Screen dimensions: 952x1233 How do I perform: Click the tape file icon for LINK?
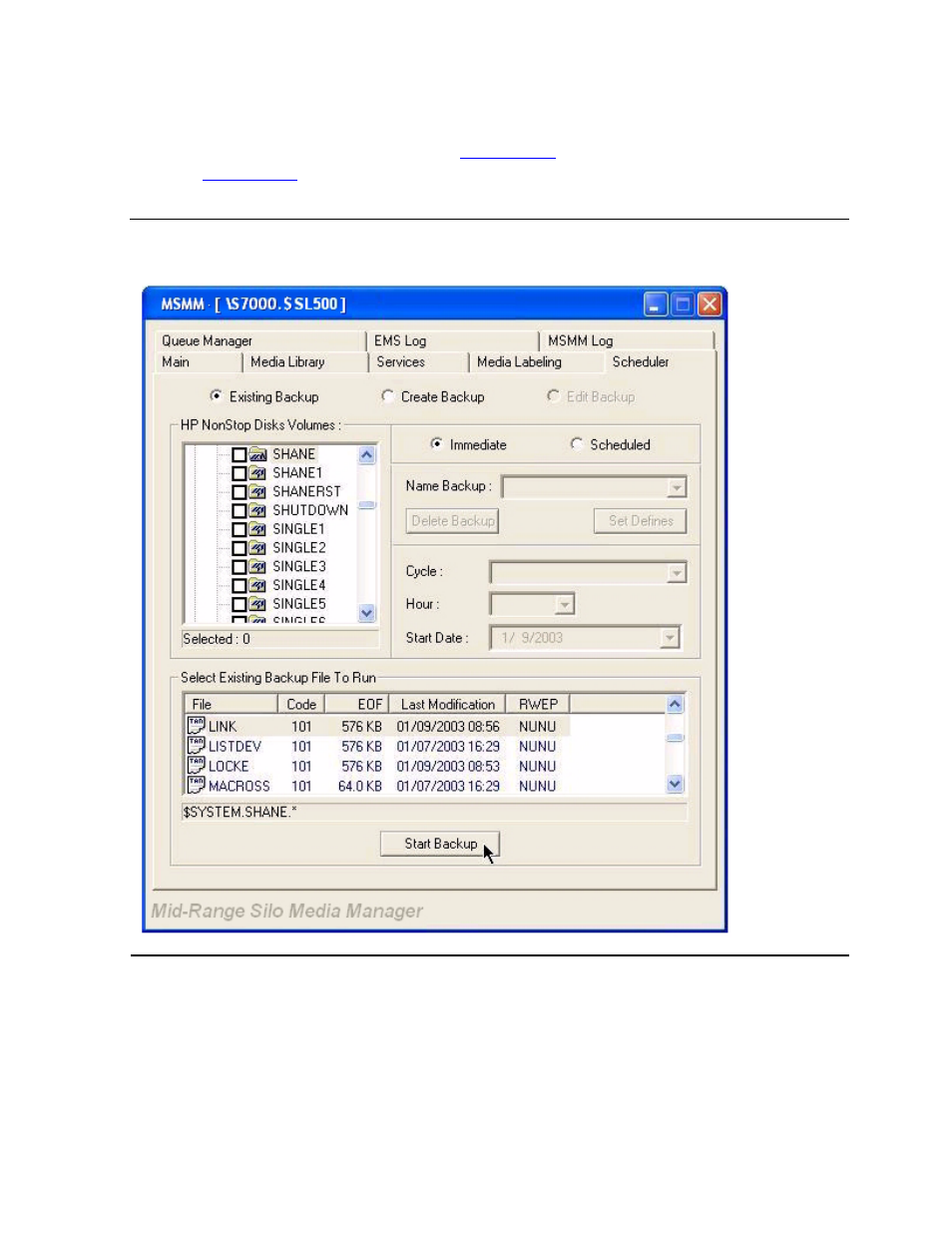tap(196, 726)
